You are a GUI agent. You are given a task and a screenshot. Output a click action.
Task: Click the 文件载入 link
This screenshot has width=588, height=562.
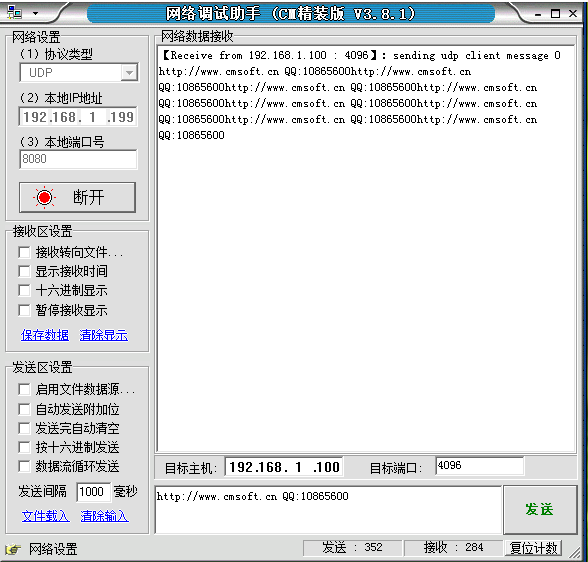(x=45, y=516)
